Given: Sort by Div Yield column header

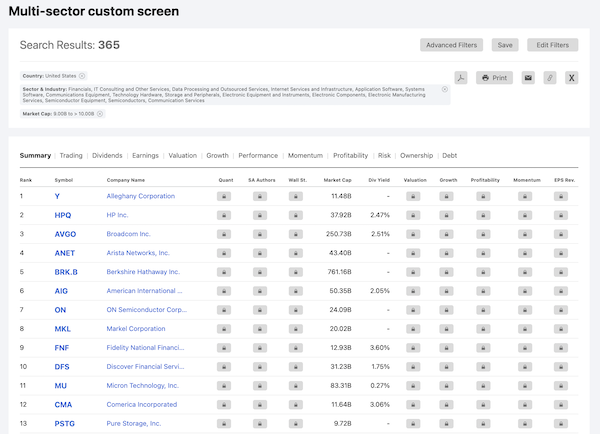Looking at the screenshot, I should point(379,180).
